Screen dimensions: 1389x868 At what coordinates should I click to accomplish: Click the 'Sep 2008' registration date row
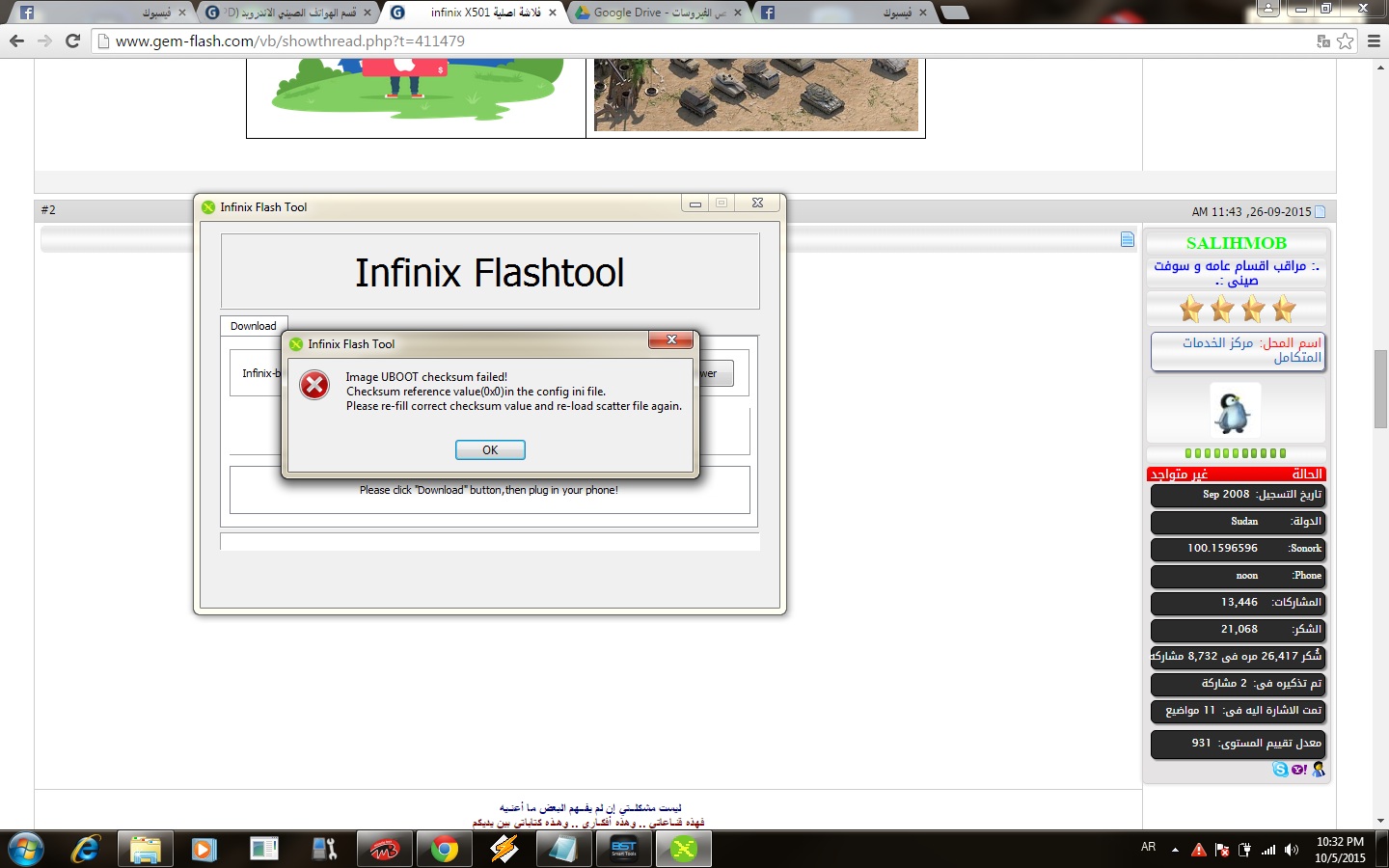[1238, 495]
